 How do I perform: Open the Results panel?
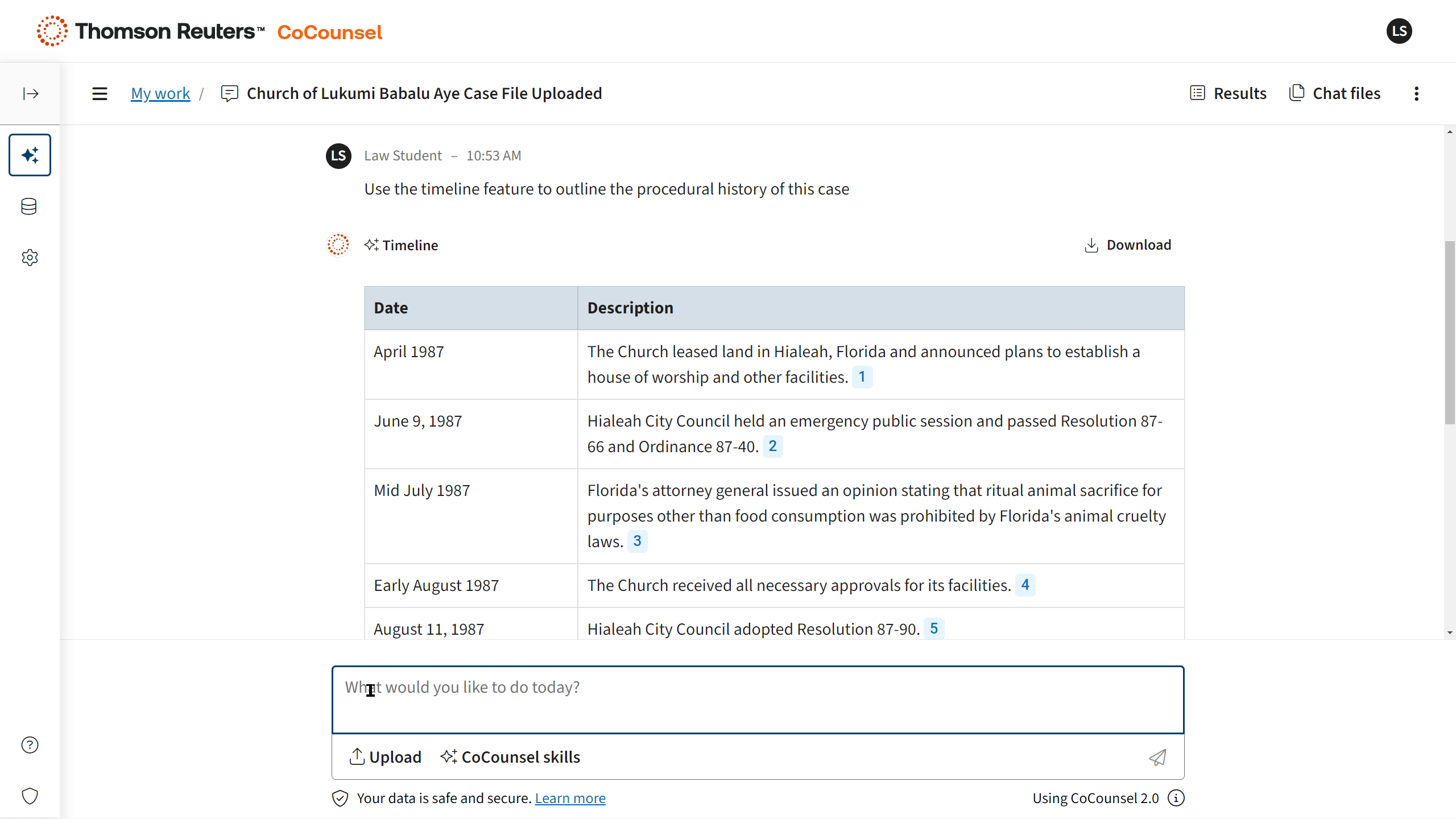(1228, 93)
